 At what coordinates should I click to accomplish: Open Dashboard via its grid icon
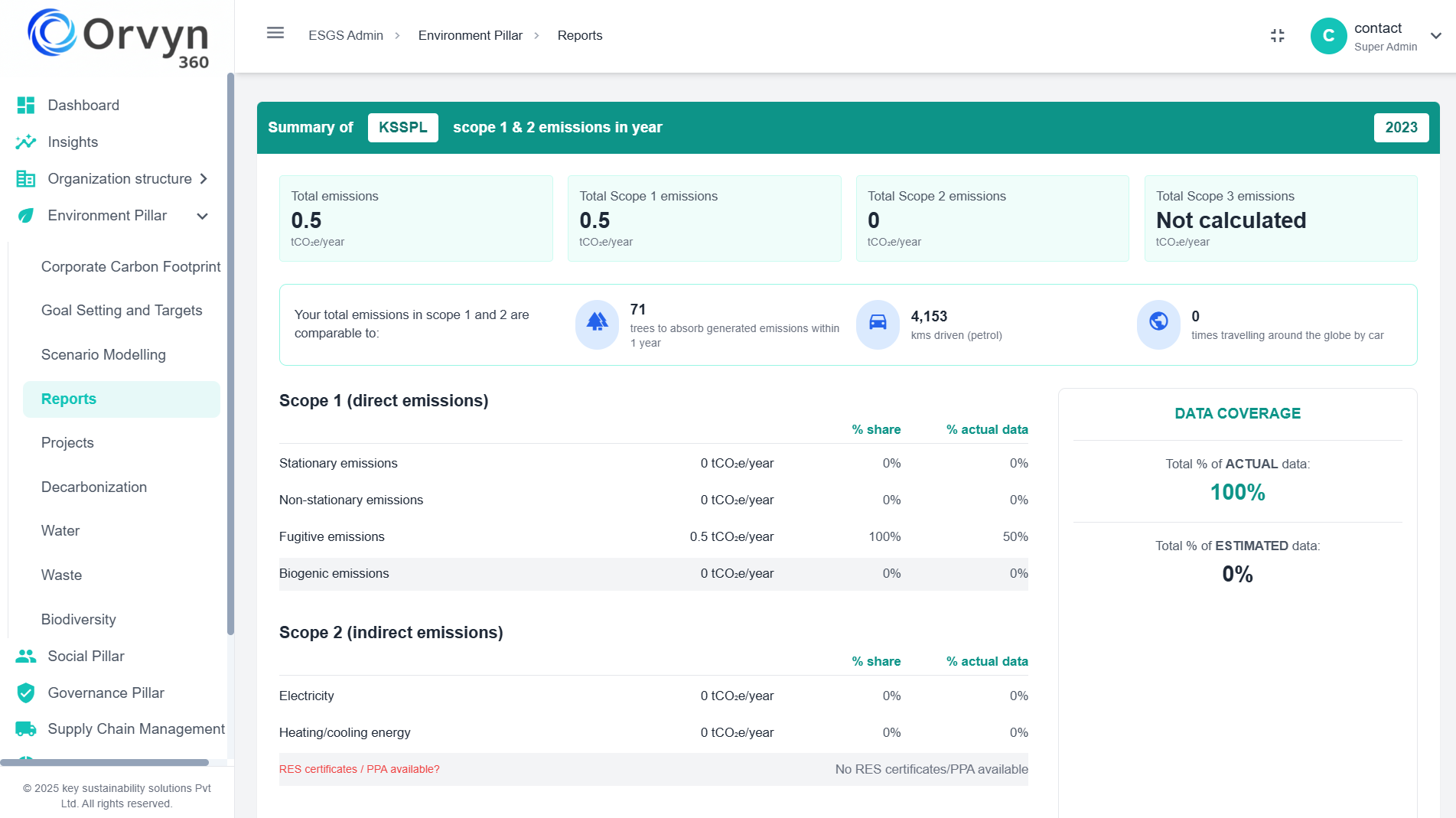click(26, 105)
